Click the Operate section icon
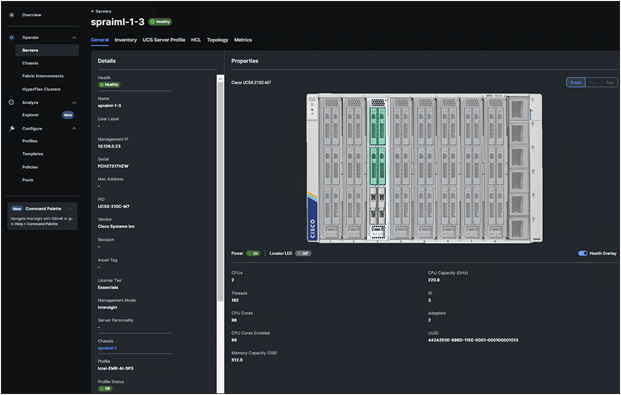The image size is (621, 395). tap(11, 37)
